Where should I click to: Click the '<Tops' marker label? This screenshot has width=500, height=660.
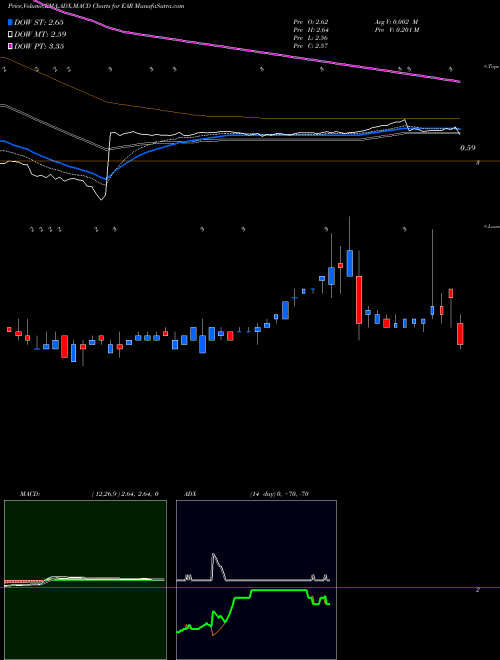[x=491, y=66]
